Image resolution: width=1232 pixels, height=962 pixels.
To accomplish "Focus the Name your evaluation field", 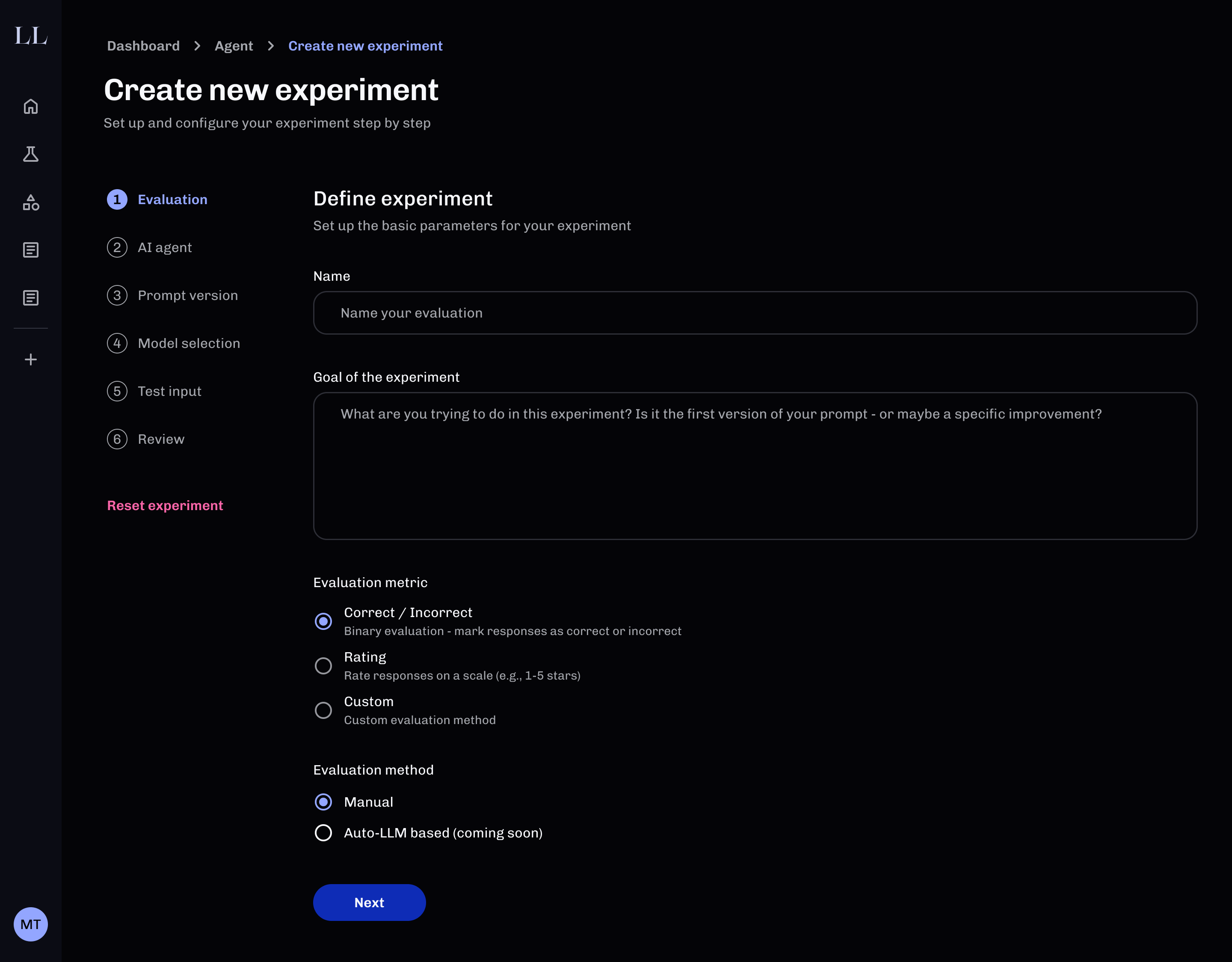I will point(755,313).
